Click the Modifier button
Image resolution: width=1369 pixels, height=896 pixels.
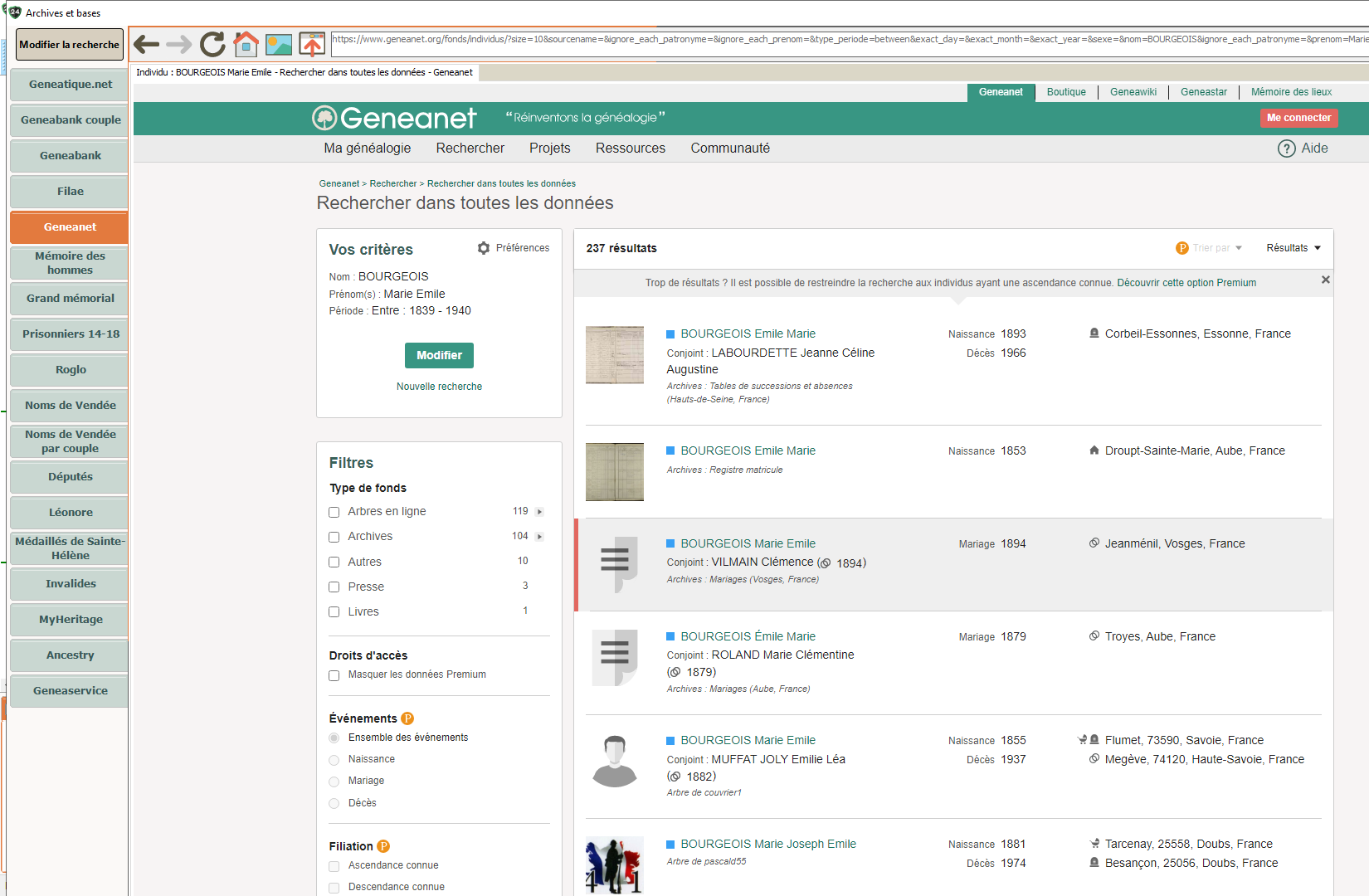[x=439, y=355]
